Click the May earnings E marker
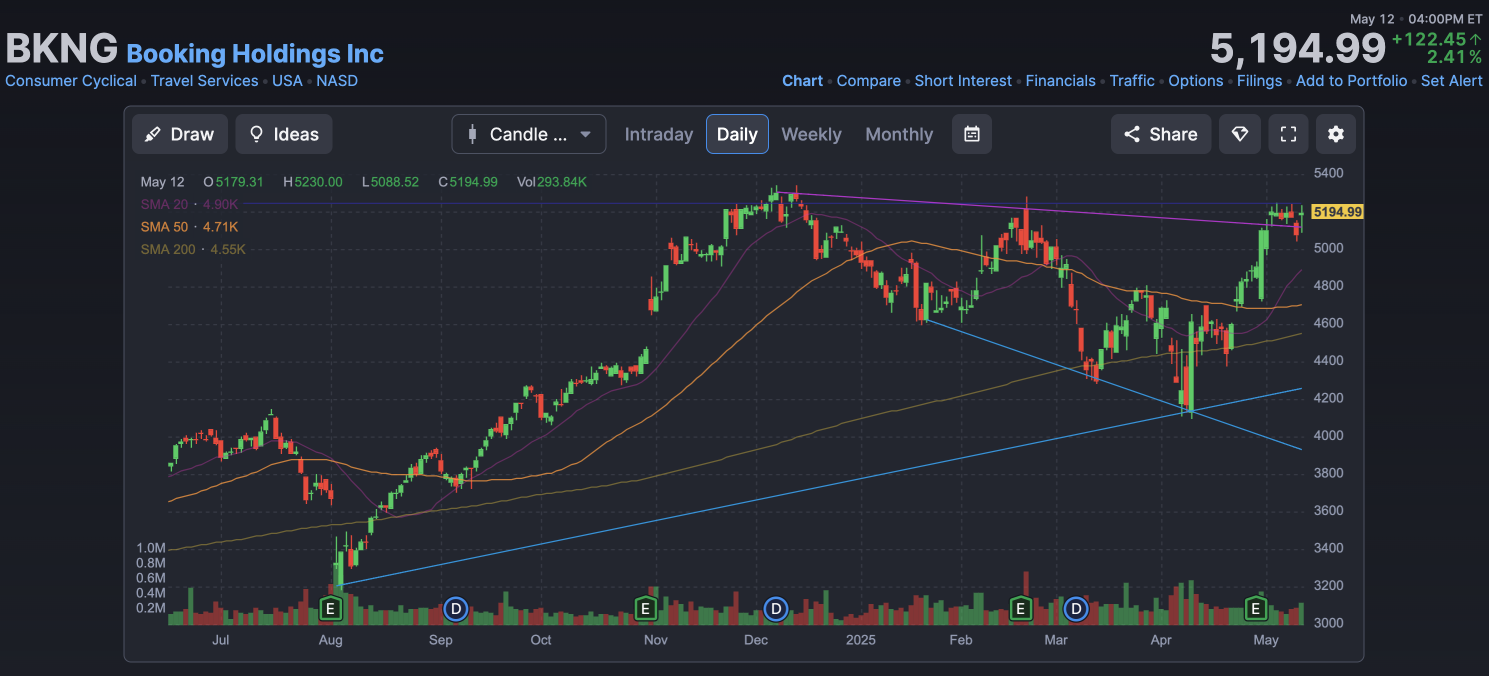 coord(1256,607)
